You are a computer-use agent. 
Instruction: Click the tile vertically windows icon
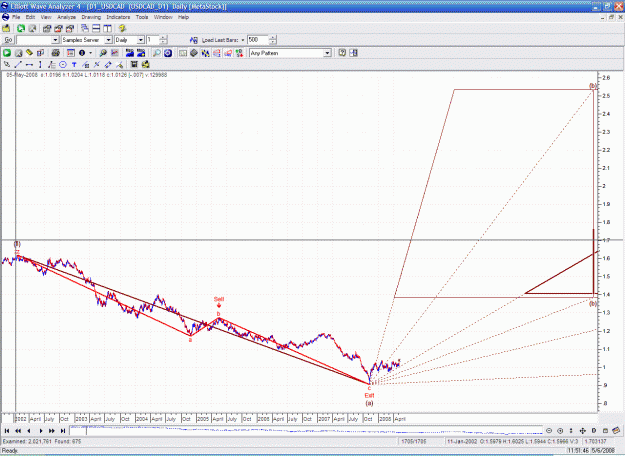click(x=108, y=28)
